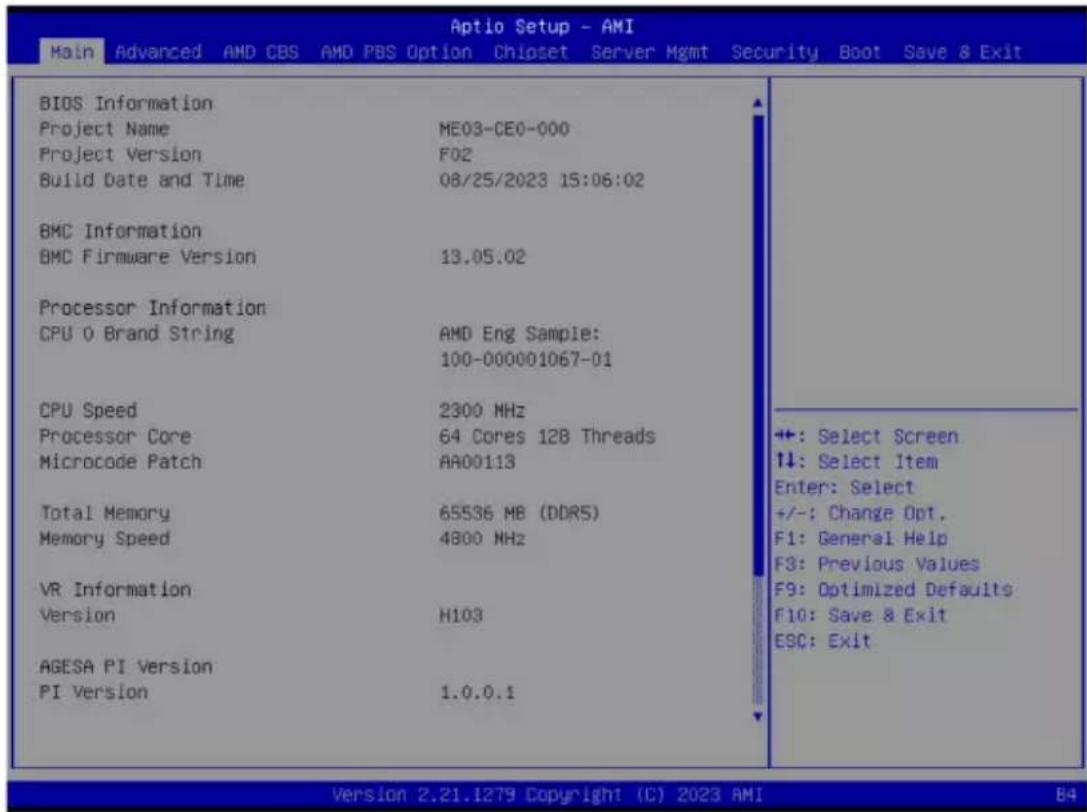Select the Total Memory label
The height and width of the screenshot is (812, 1087).
[x=104, y=513]
